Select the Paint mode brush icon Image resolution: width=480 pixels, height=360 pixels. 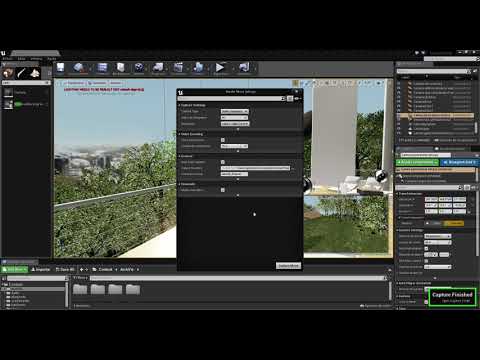(21, 73)
